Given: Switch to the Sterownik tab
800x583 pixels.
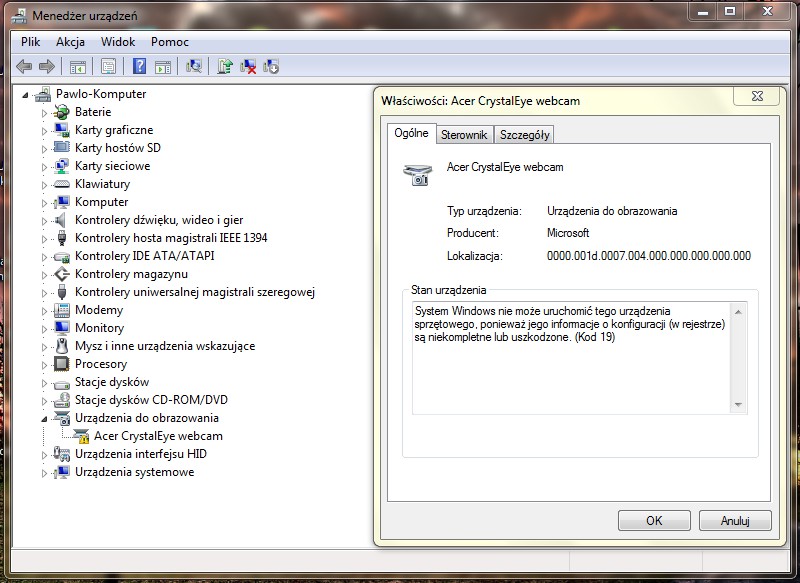Looking at the screenshot, I should [x=464, y=135].
